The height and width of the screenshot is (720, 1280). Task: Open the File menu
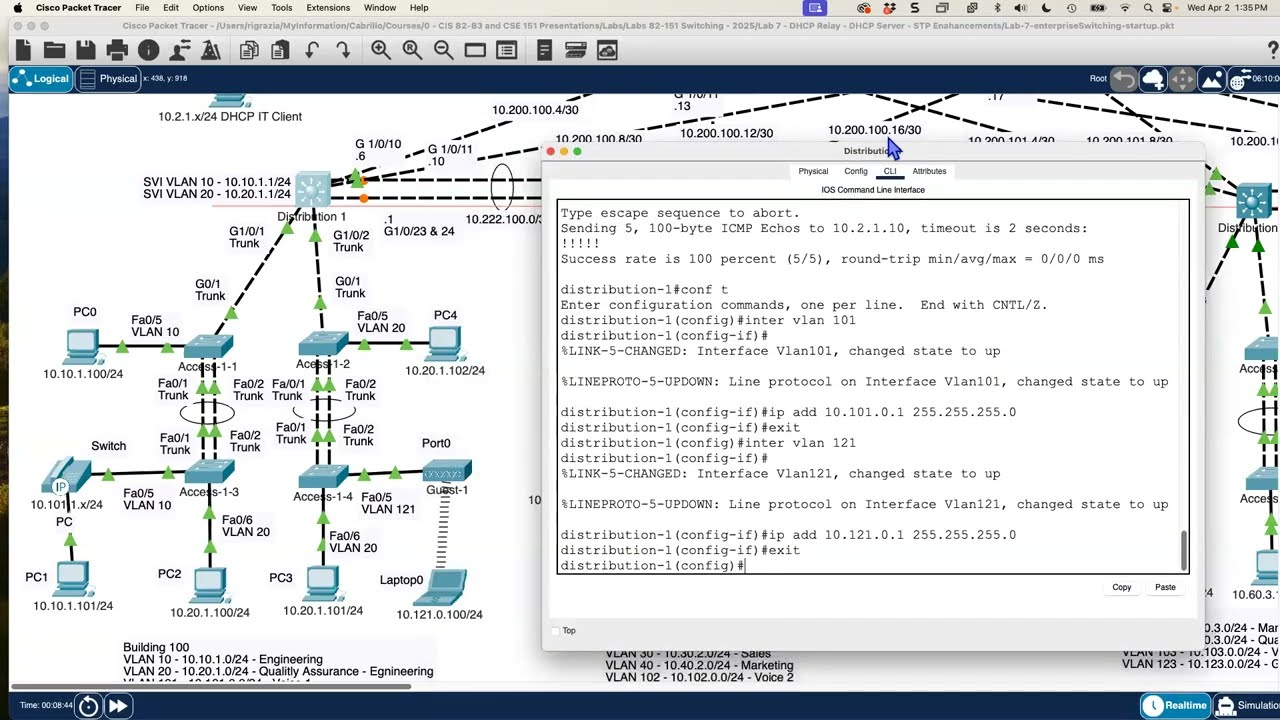tap(142, 7)
